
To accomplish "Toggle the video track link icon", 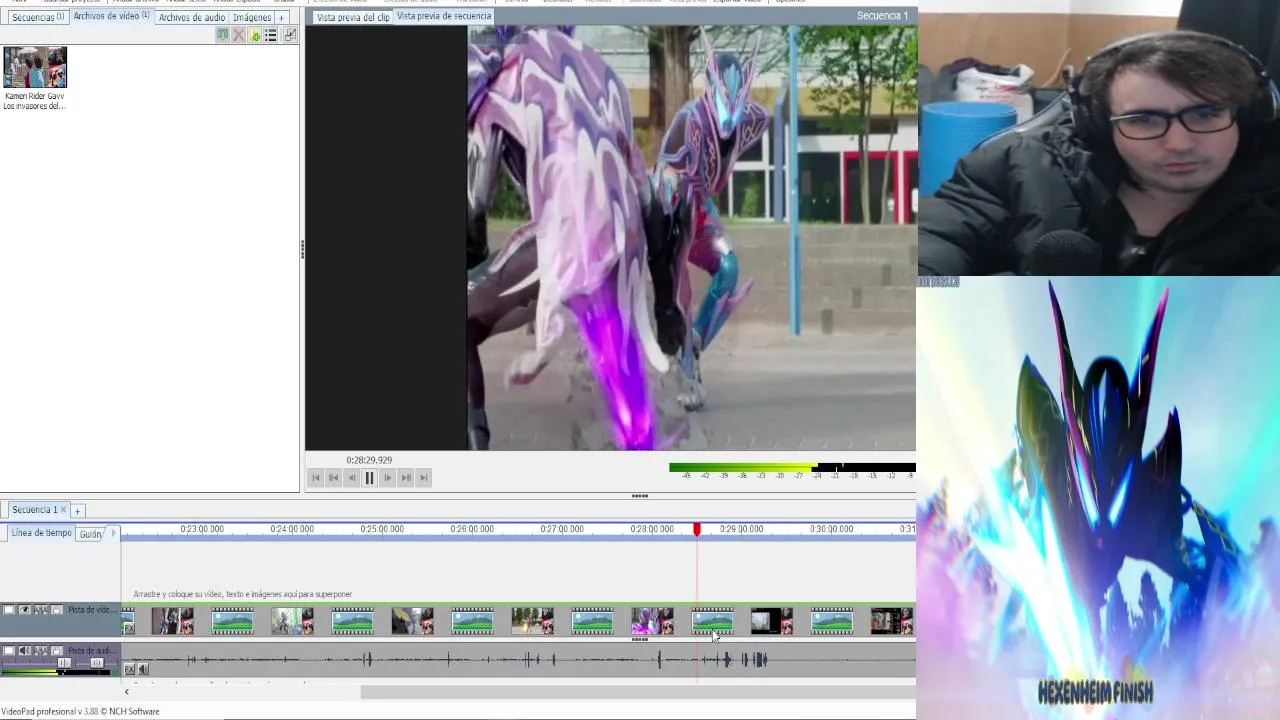I will point(41,610).
